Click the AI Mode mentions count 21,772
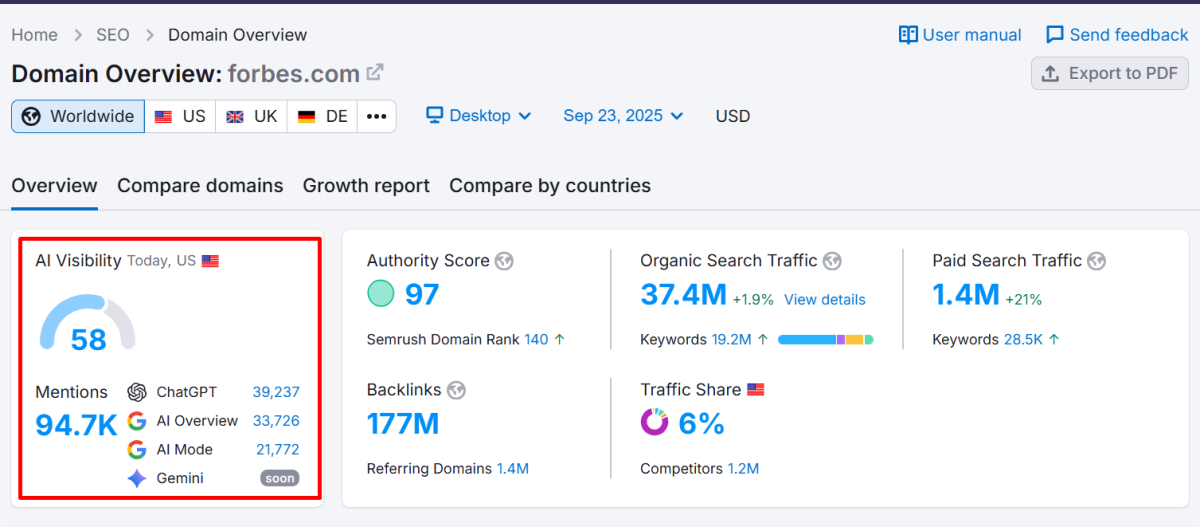The height and width of the screenshot is (527, 1200). tap(278, 450)
